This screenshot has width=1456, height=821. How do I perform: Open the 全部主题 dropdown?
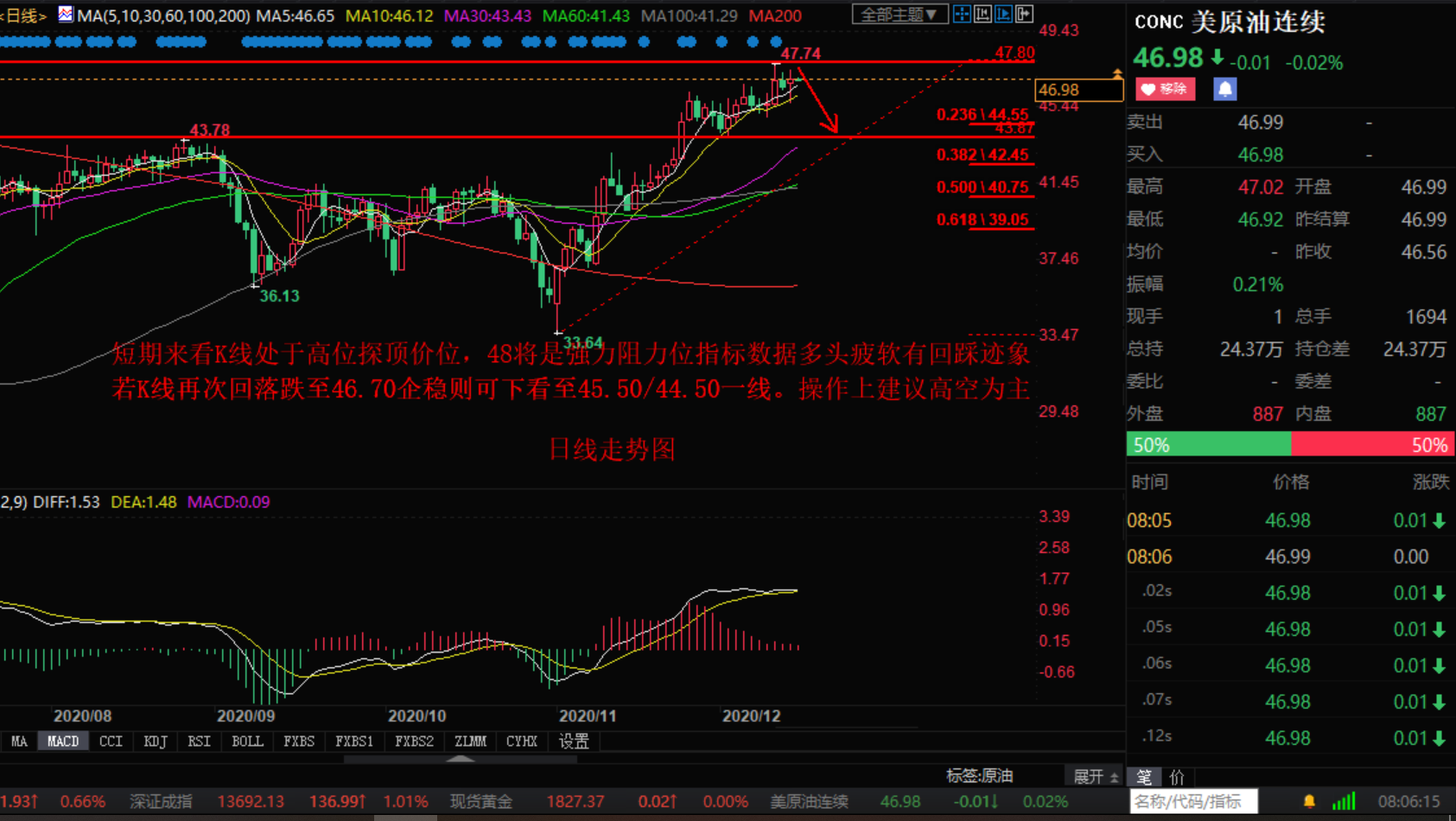pos(899,15)
